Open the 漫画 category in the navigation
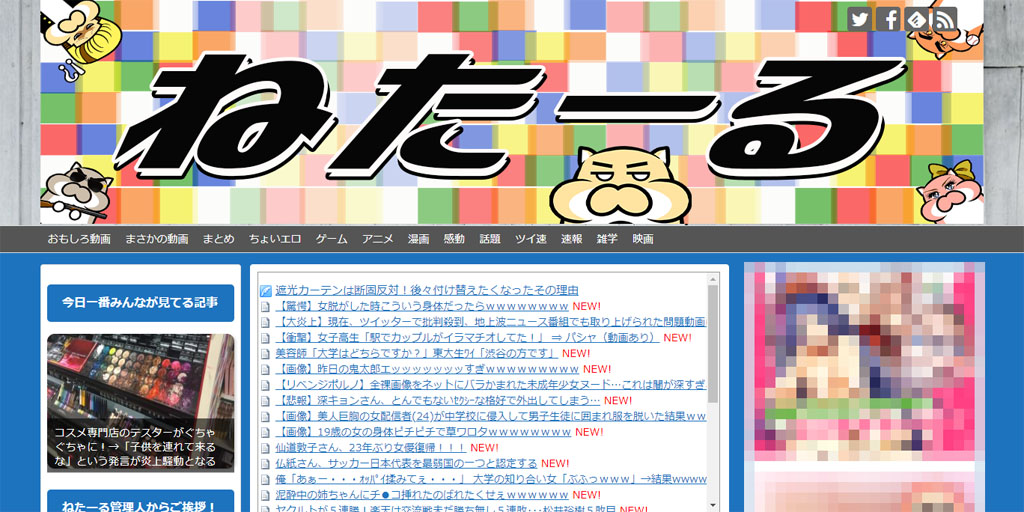Screen dimensions: 1024x512 (x=418, y=239)
